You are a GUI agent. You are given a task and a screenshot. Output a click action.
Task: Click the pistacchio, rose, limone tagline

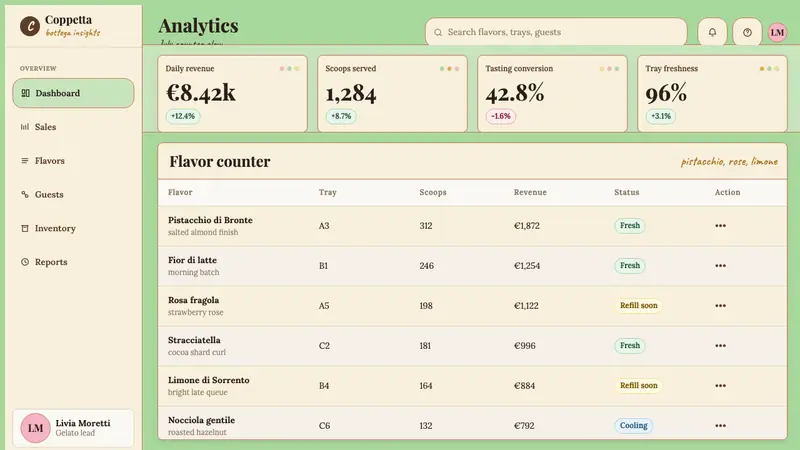[x=729, y=162]
